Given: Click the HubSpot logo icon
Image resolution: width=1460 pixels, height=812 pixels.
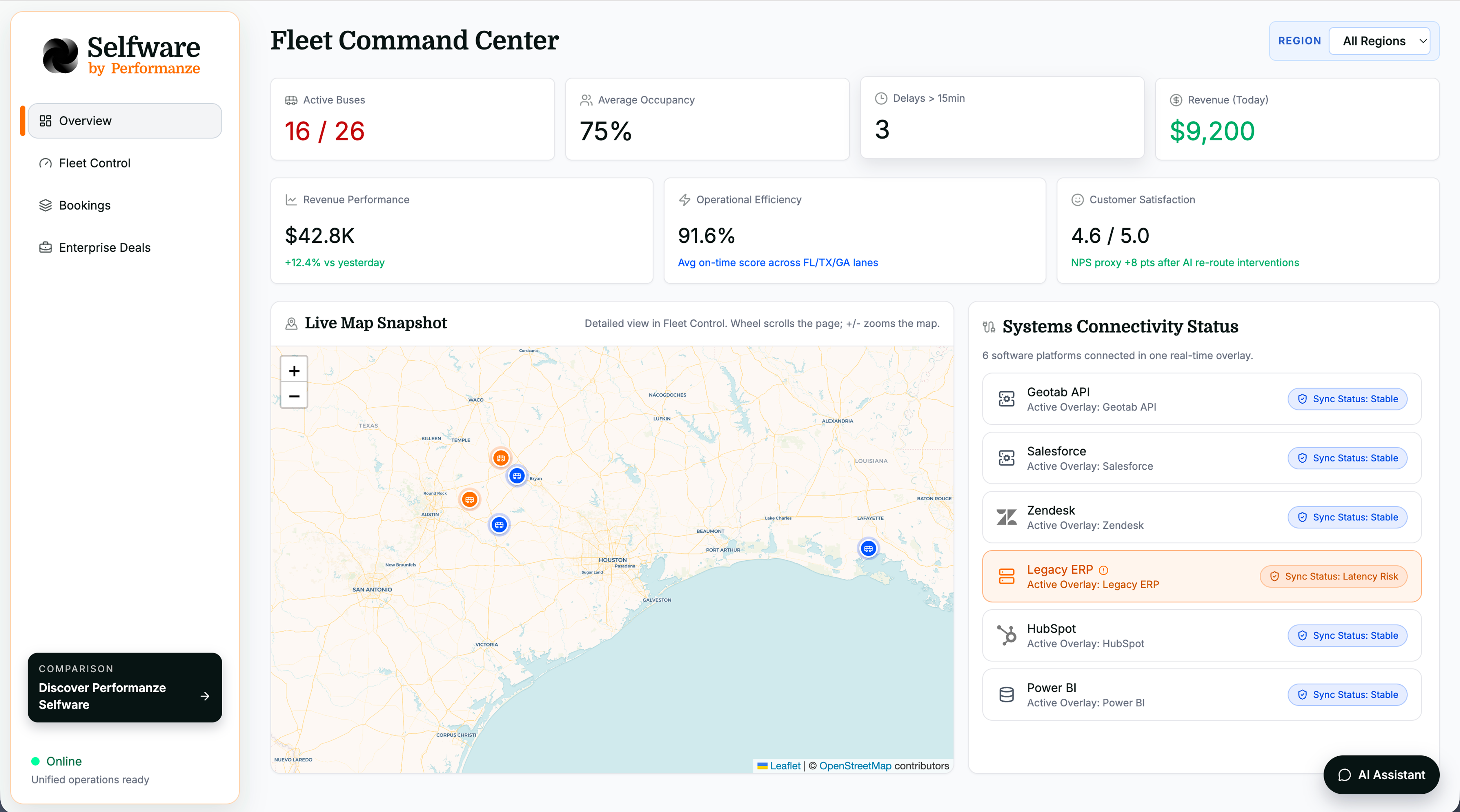Looking at the screenshot, I should pyautogui.click(x=1006, y=635).
